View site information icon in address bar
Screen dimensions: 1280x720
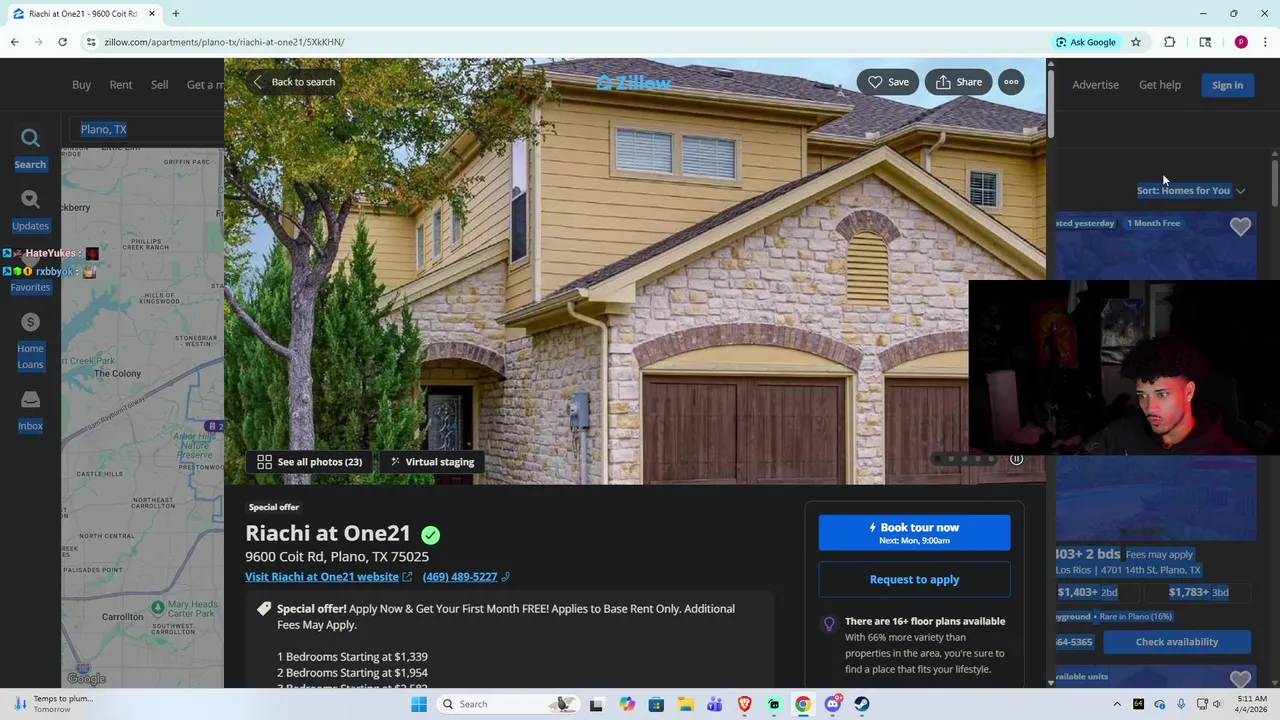click(91, 42)
